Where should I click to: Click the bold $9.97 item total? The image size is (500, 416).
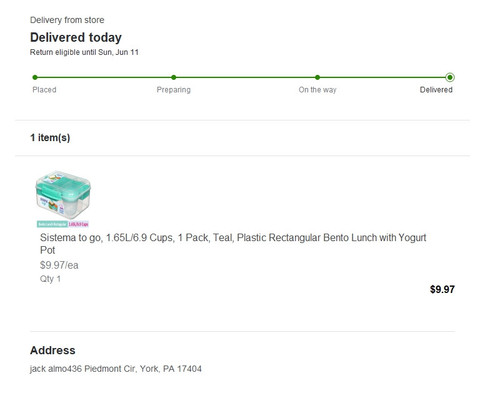(x=442, y=289)
